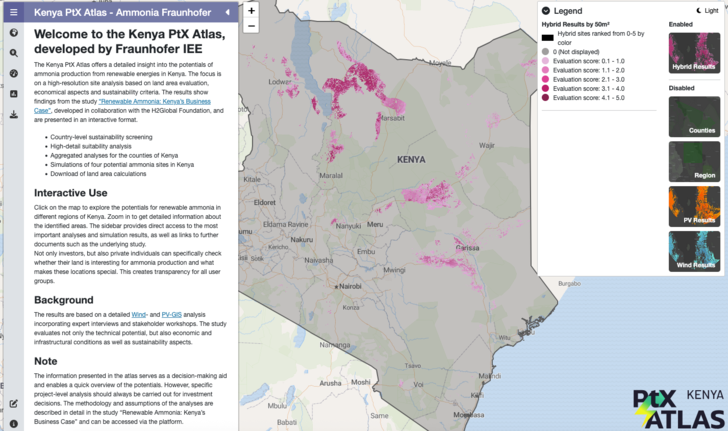Click the "Hybrid Results by 50m²" legend title
Screen dimensions: 728x431
575,24
